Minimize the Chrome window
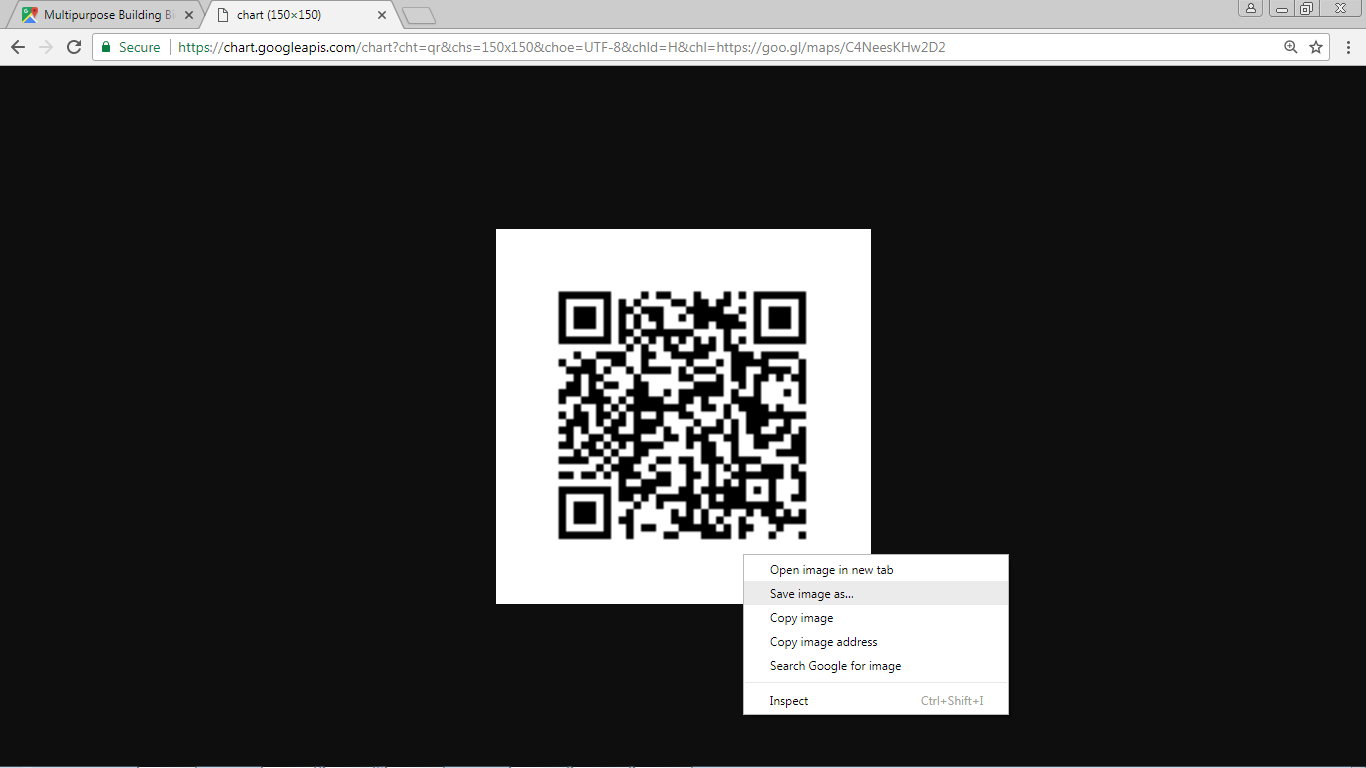 click(1280, 8)
